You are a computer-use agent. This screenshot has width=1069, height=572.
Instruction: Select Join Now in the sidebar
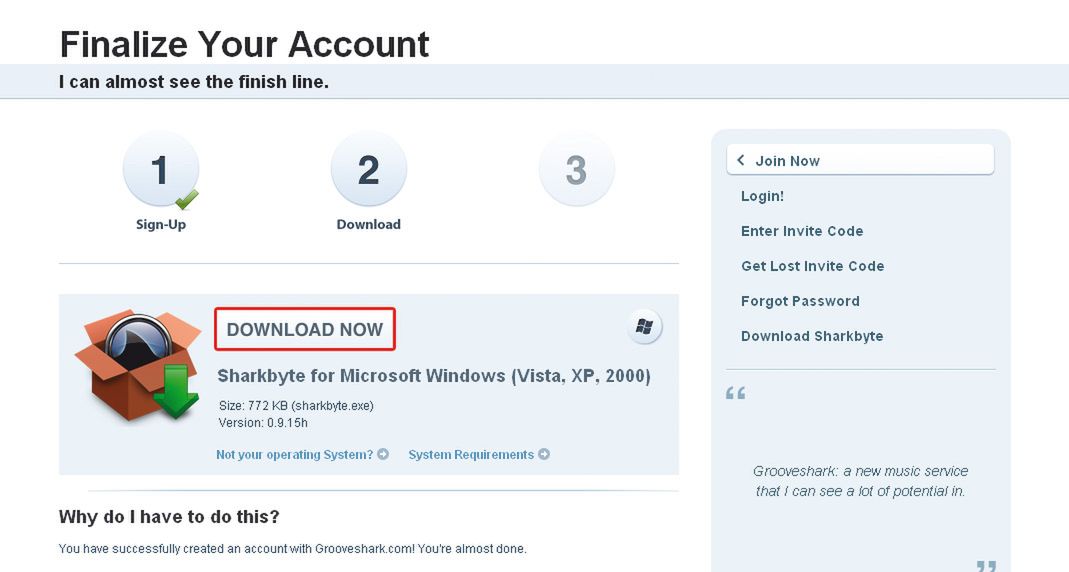(787, 161)
